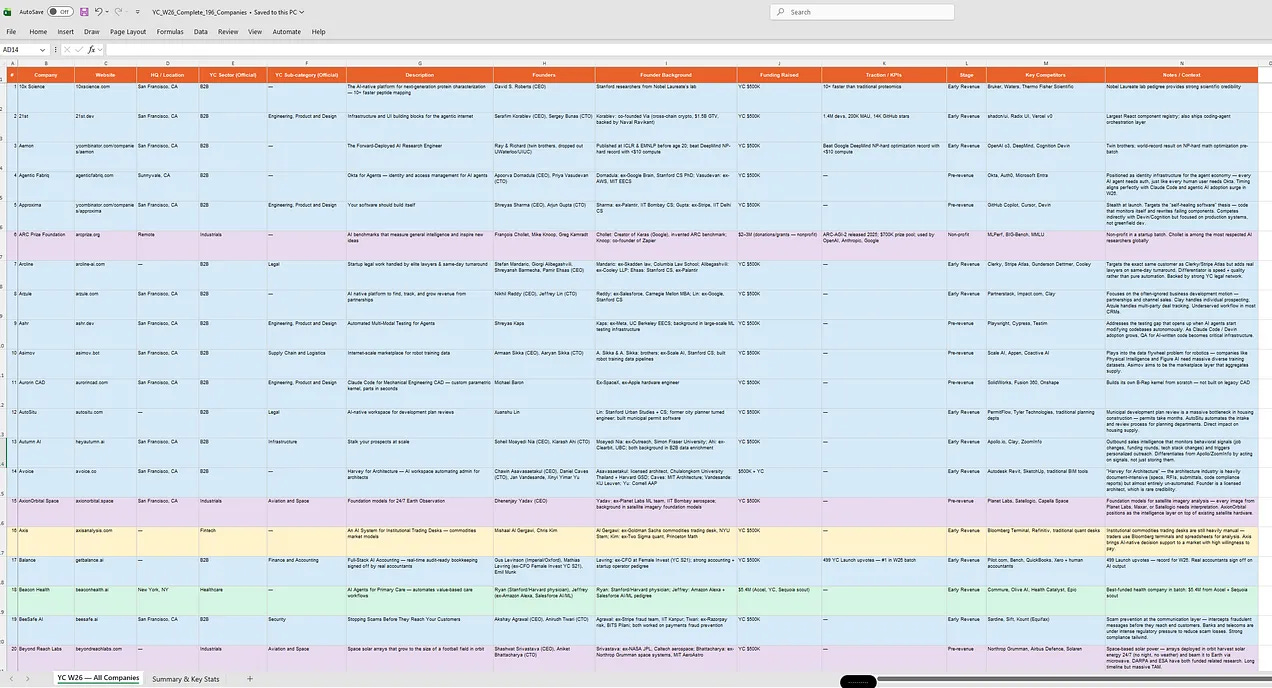
Task: Click the Beacon Health company cell
Action: click(46, 600)
